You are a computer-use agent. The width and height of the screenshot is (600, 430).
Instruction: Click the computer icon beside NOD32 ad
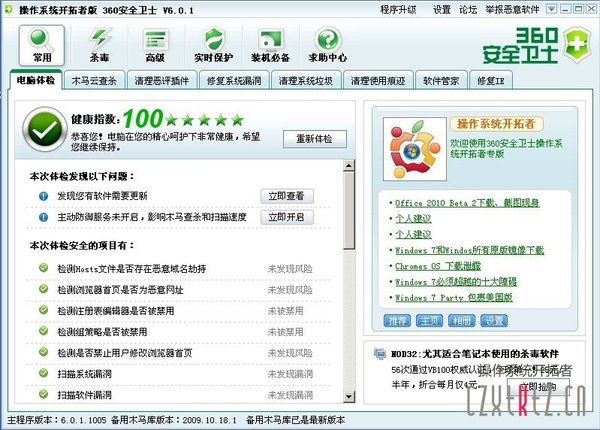(380, 354)
